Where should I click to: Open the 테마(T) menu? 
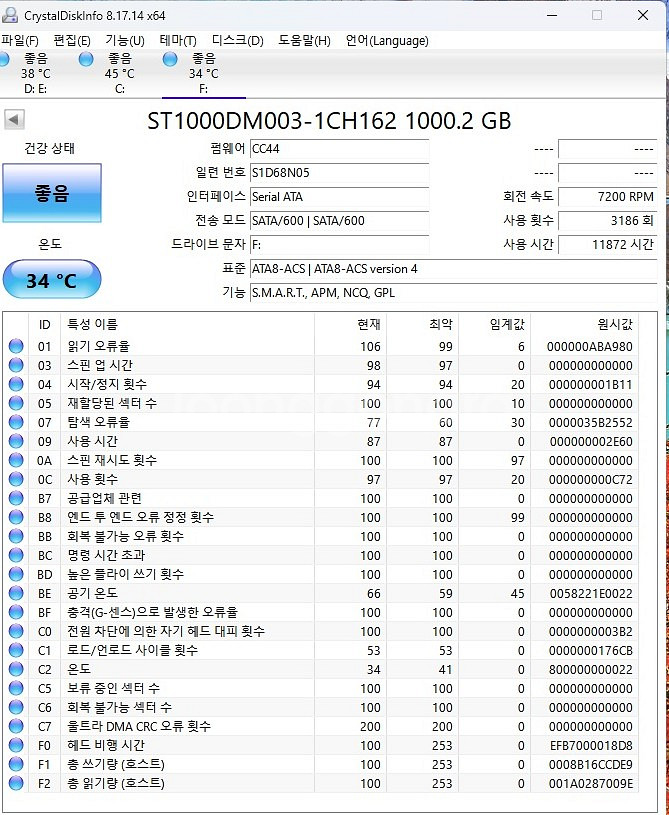click(178, 41)
